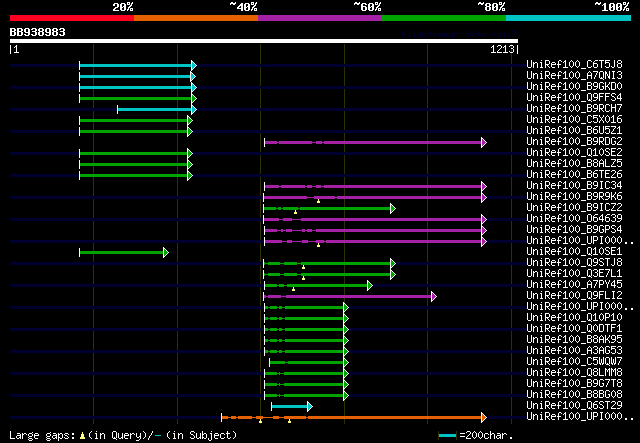Click the green ~80% identity color segment
Screen dimensions: 640x443
coord(444,18)
